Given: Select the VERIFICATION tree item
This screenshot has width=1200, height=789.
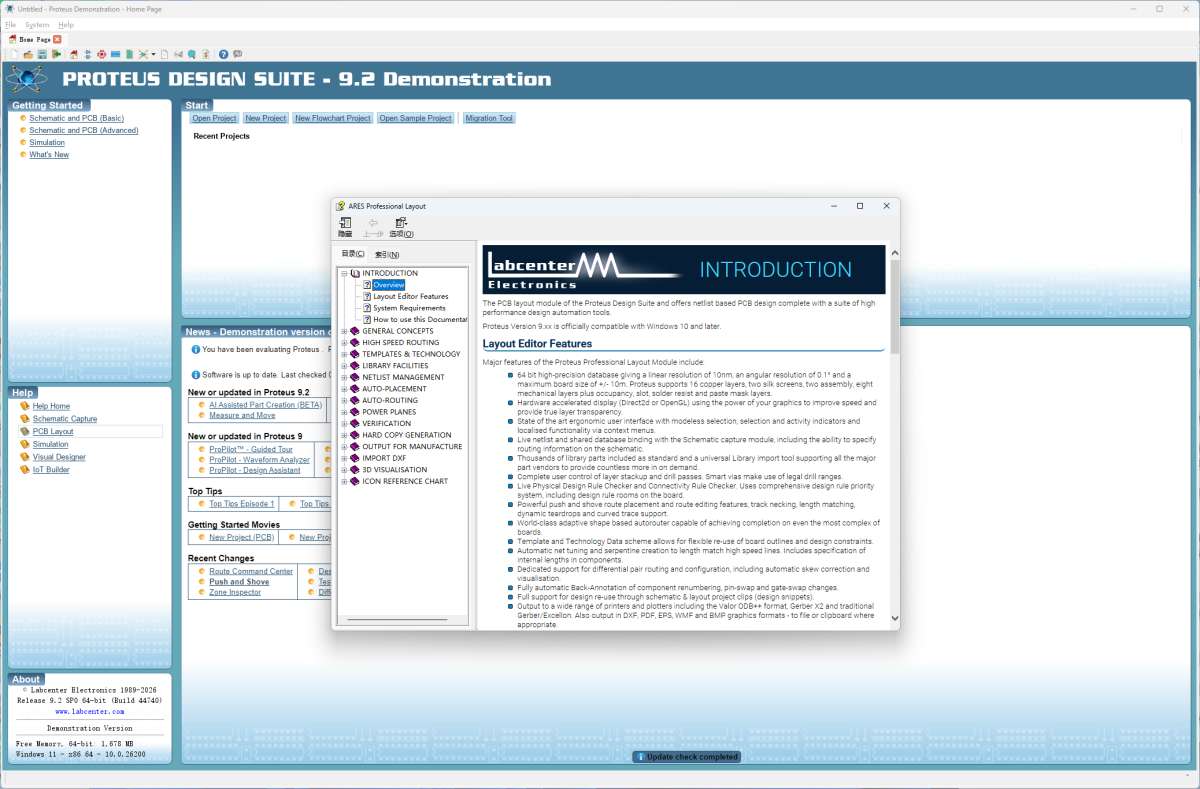Looking at the screenshot, I should tap(386, 423).
